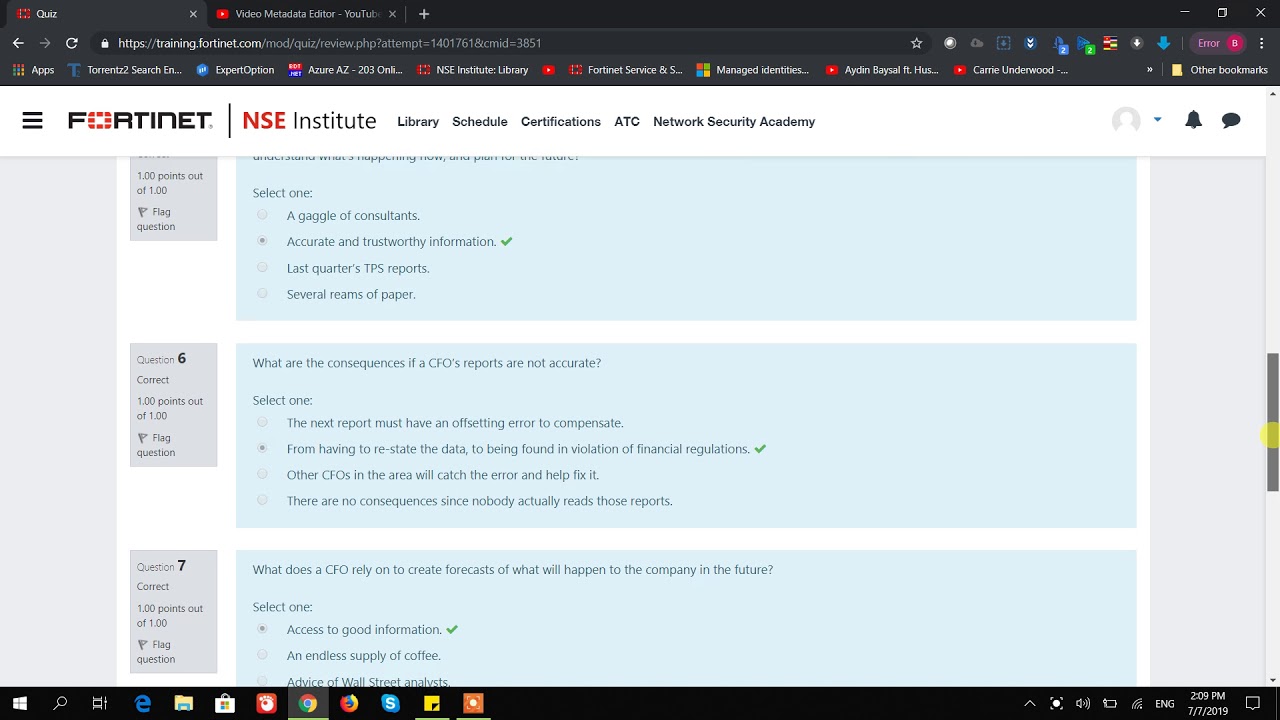Flag question 6
Screen dimensions: 1280x720
[155, 445]
